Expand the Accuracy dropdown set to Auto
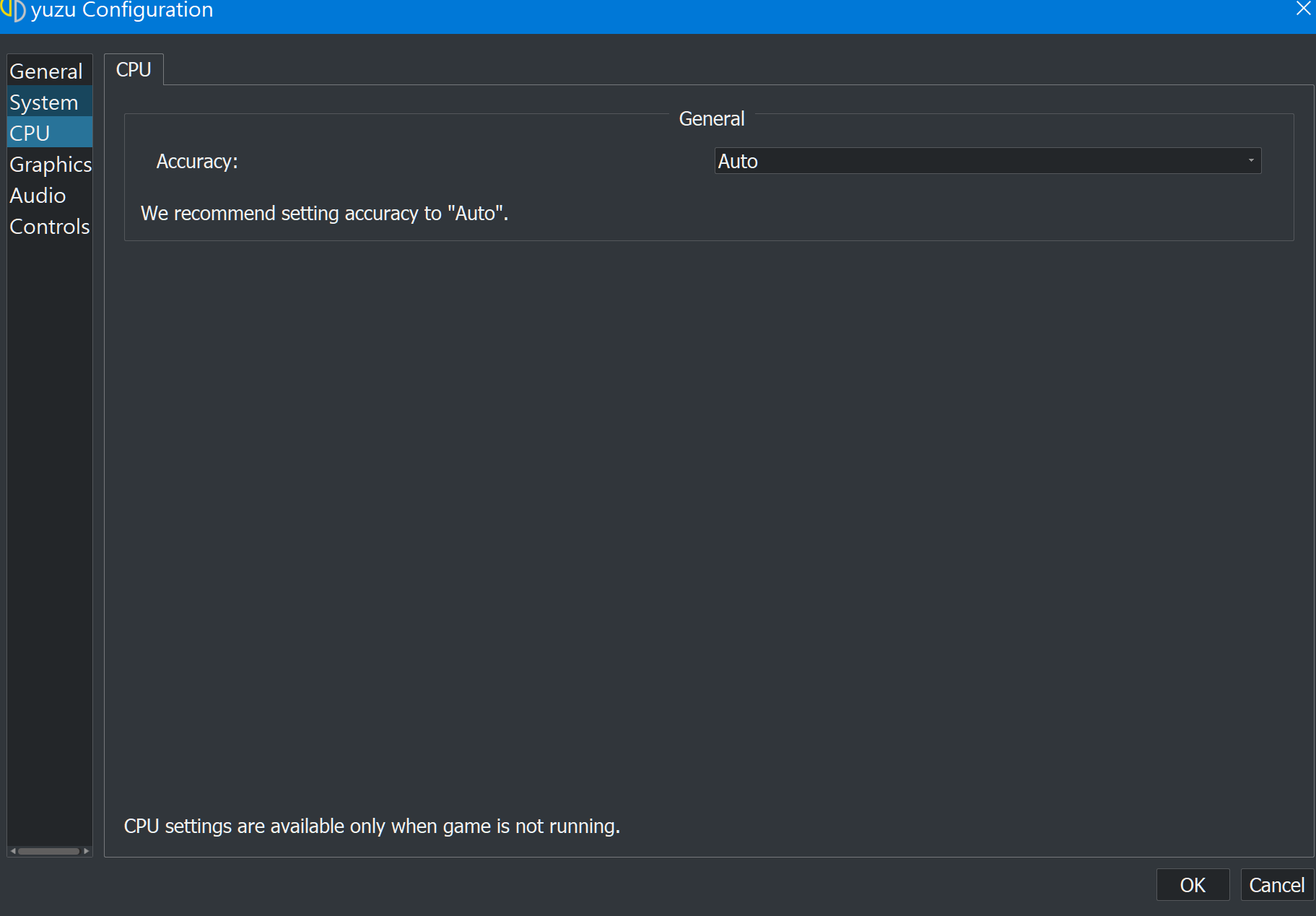This screenshot has height=916, width=1316. [988, 161]
